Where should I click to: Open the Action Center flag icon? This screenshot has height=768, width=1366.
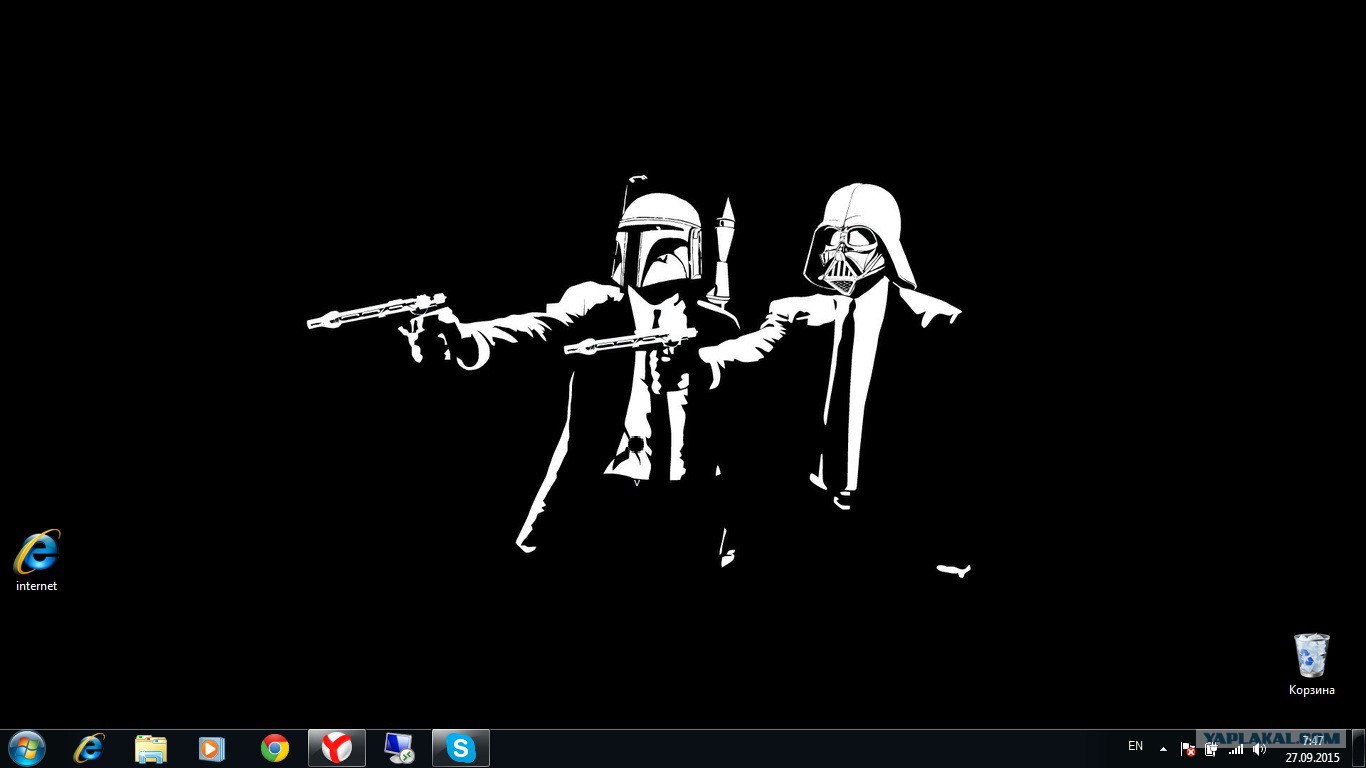pos(1188,749)
